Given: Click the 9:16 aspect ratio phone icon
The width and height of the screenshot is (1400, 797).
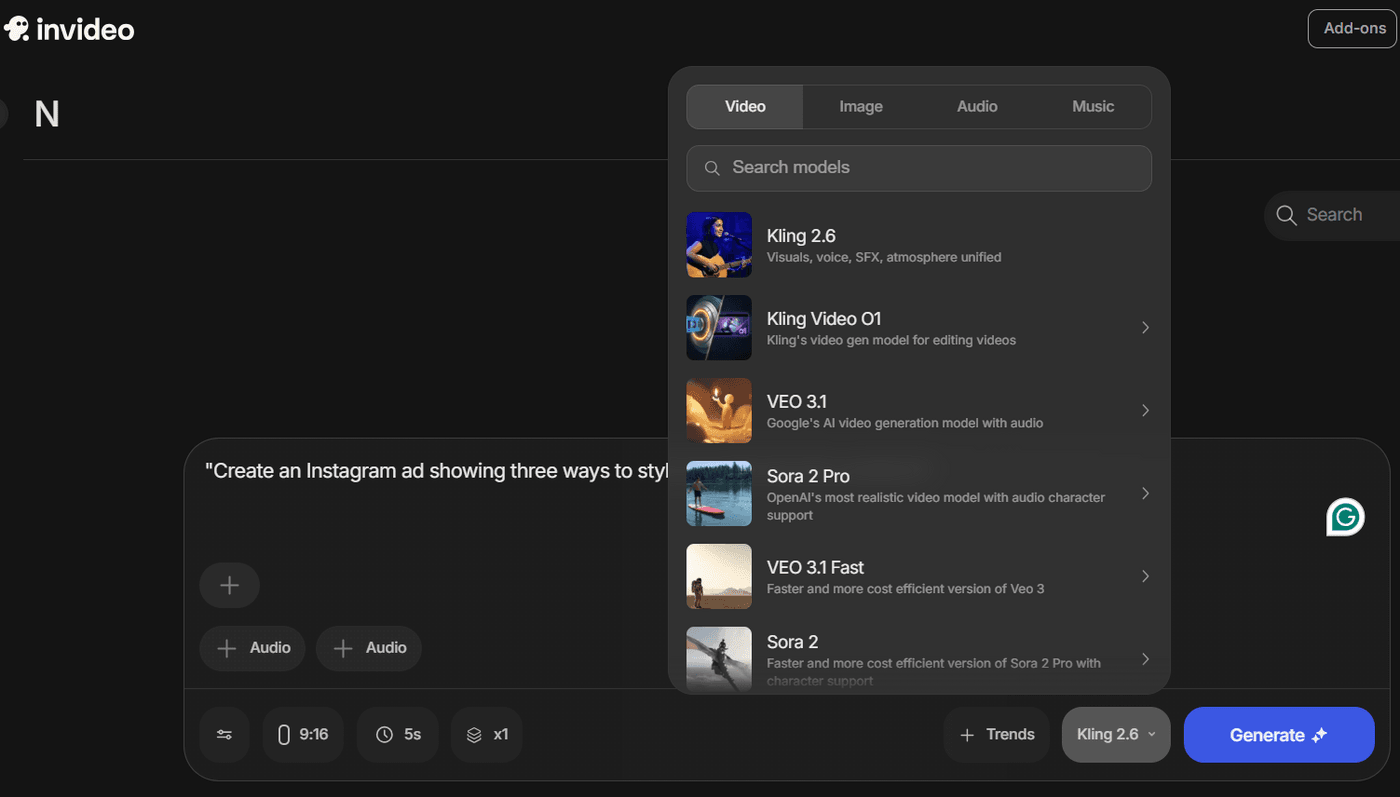Looking at the screenshot, I should [283, 735].
